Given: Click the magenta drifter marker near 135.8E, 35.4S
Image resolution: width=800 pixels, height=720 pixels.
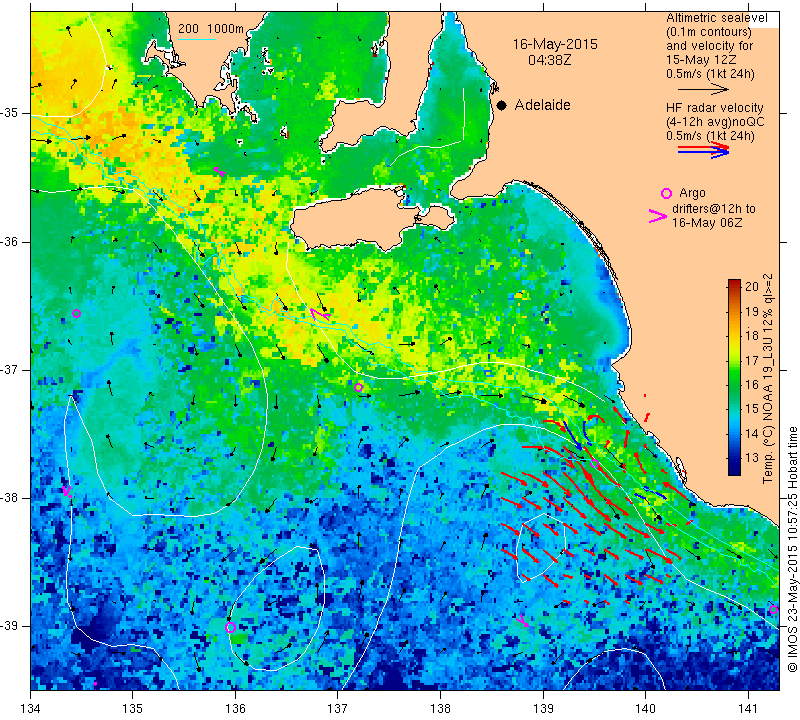Looking at the screenshot, I should pos(219,171).
